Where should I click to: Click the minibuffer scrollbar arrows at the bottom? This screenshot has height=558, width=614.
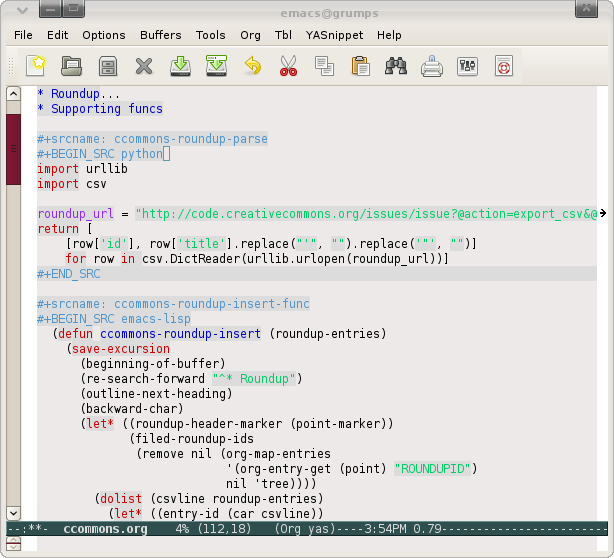(13, 543)
